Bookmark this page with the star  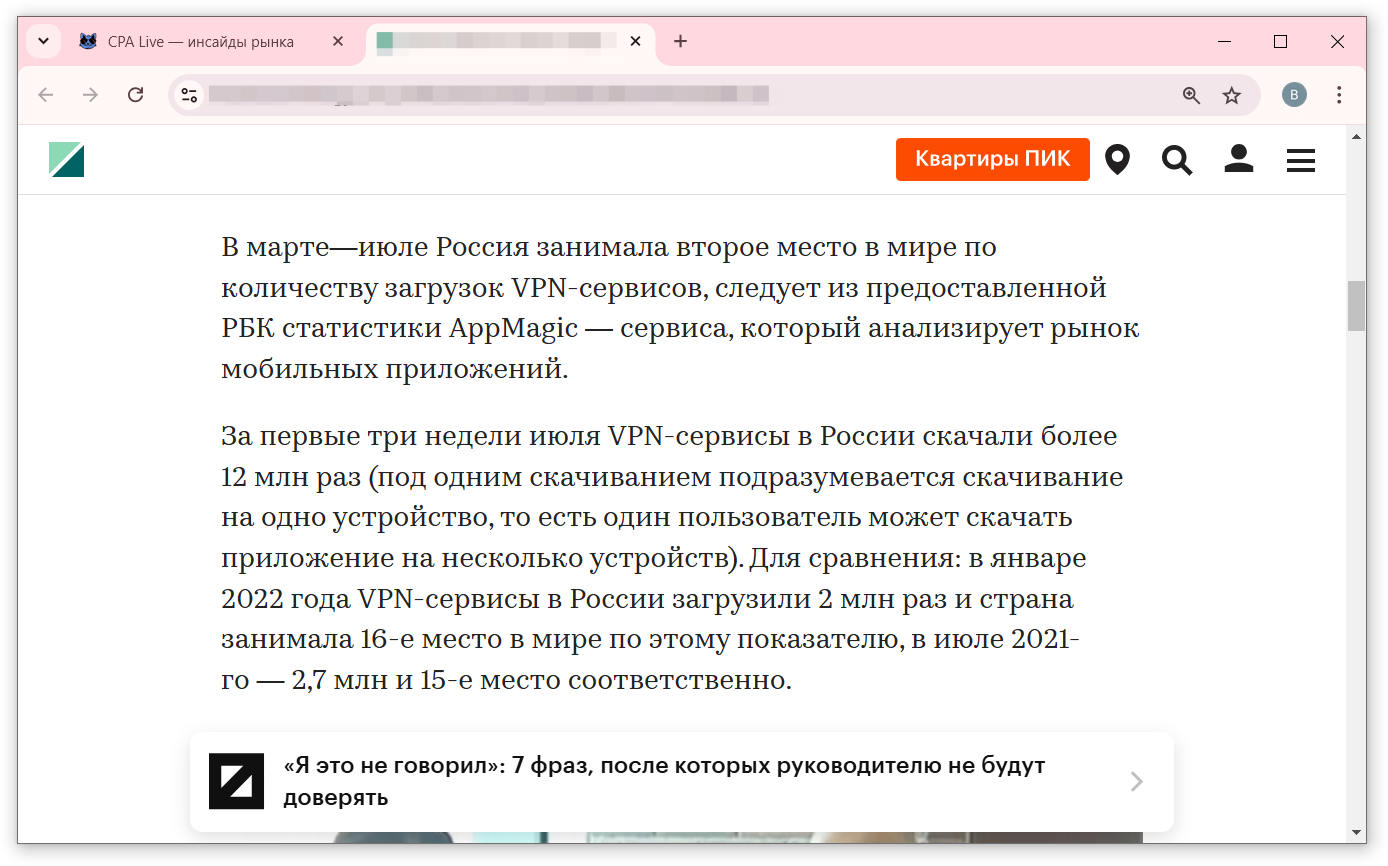(1232, 95)
